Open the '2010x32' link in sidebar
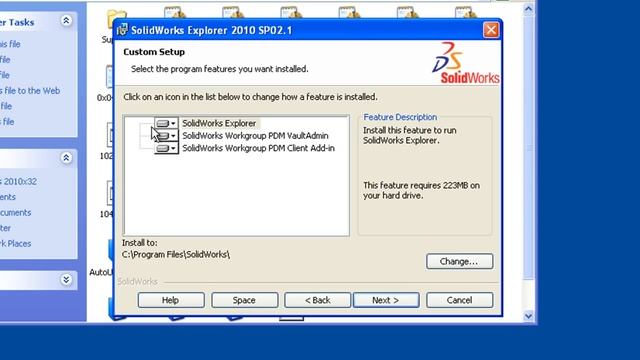 (x=19, y=182)
